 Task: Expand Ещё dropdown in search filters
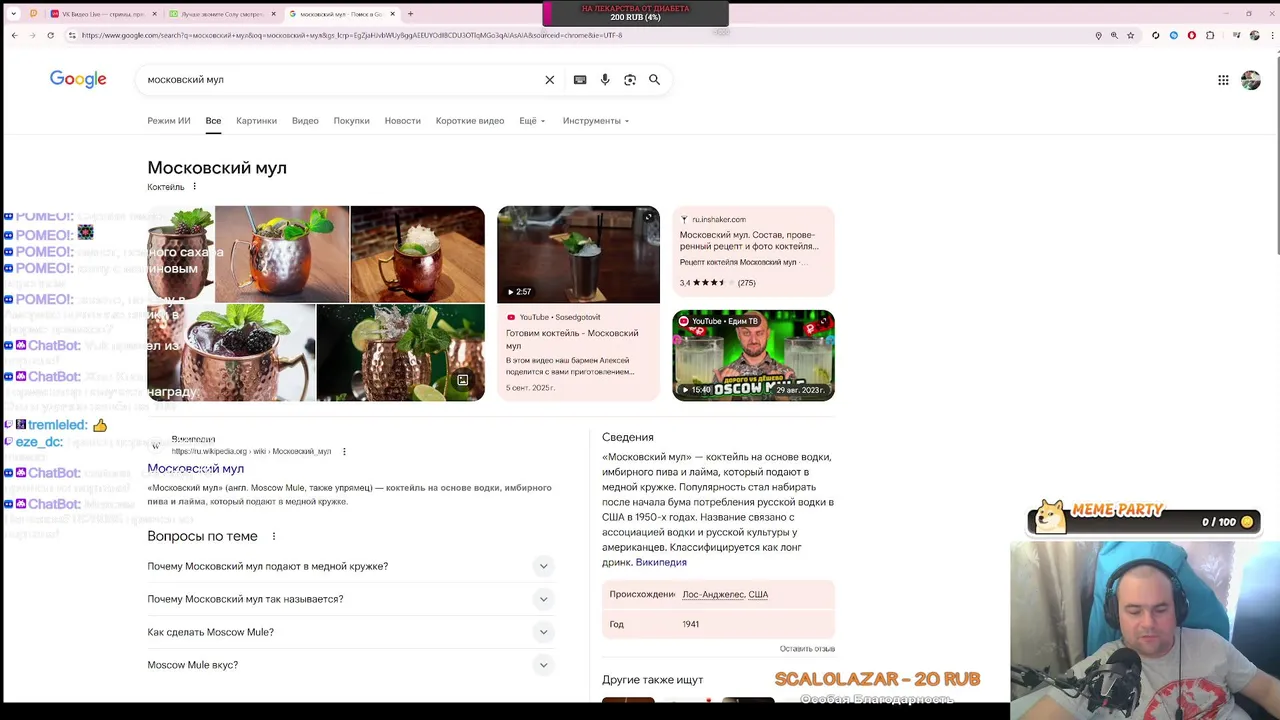click(532, 121)
